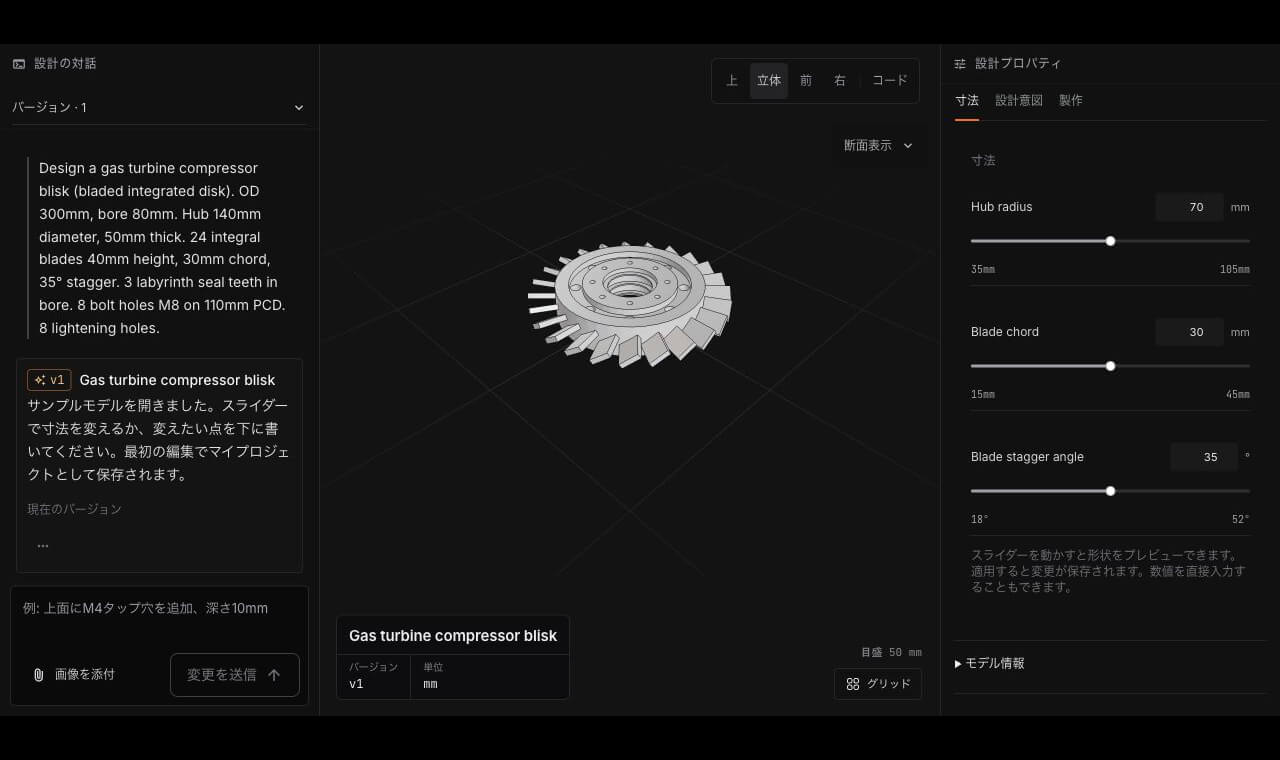The height and width of the screenshot is (760, 1280).
Task: Click the Blade stagger angle slider handle
Action: (x=1110, y=491)
